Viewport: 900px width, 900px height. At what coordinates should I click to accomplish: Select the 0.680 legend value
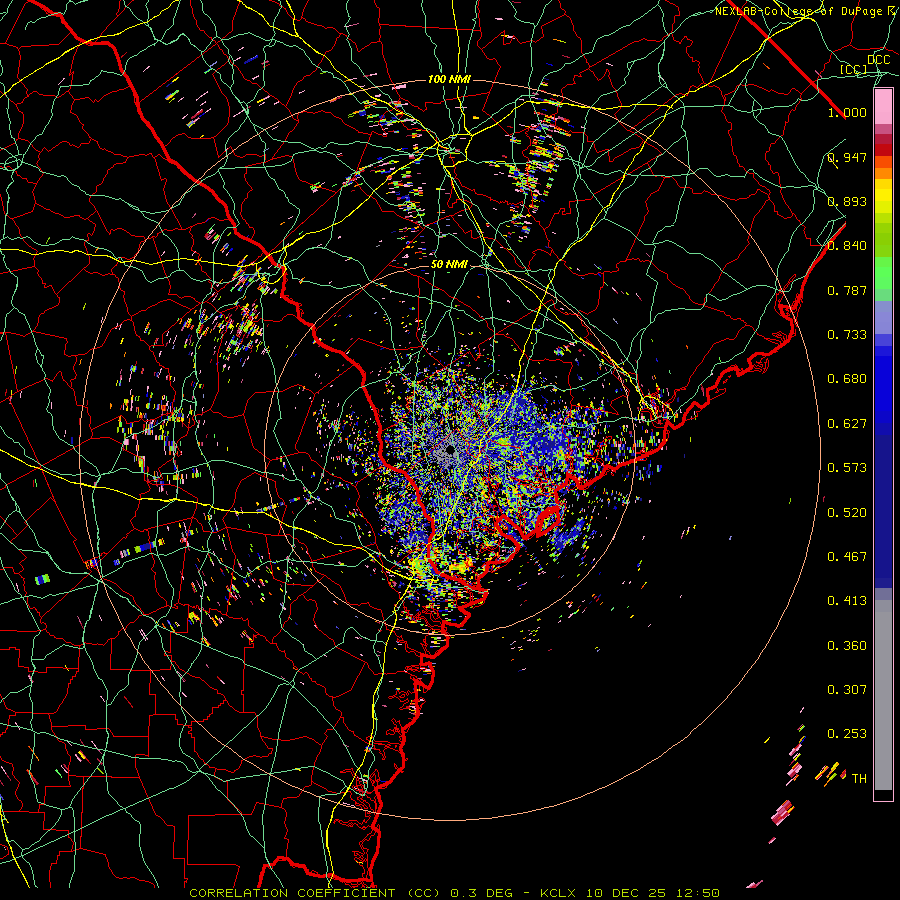(x=847, y=379)
